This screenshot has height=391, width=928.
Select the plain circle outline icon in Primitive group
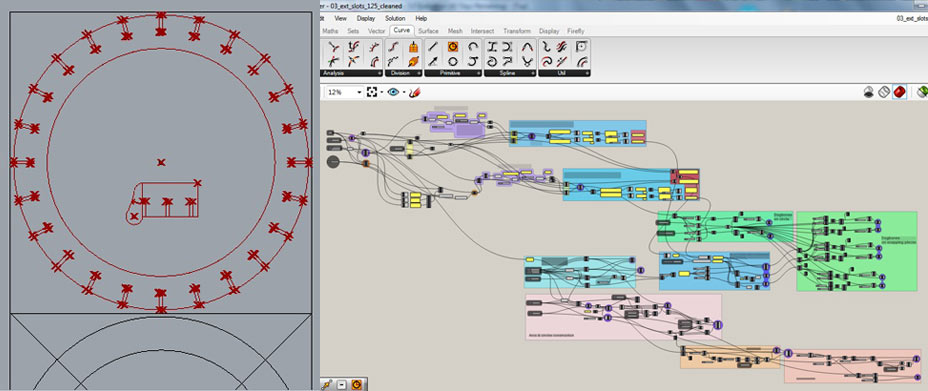point(453,61)
